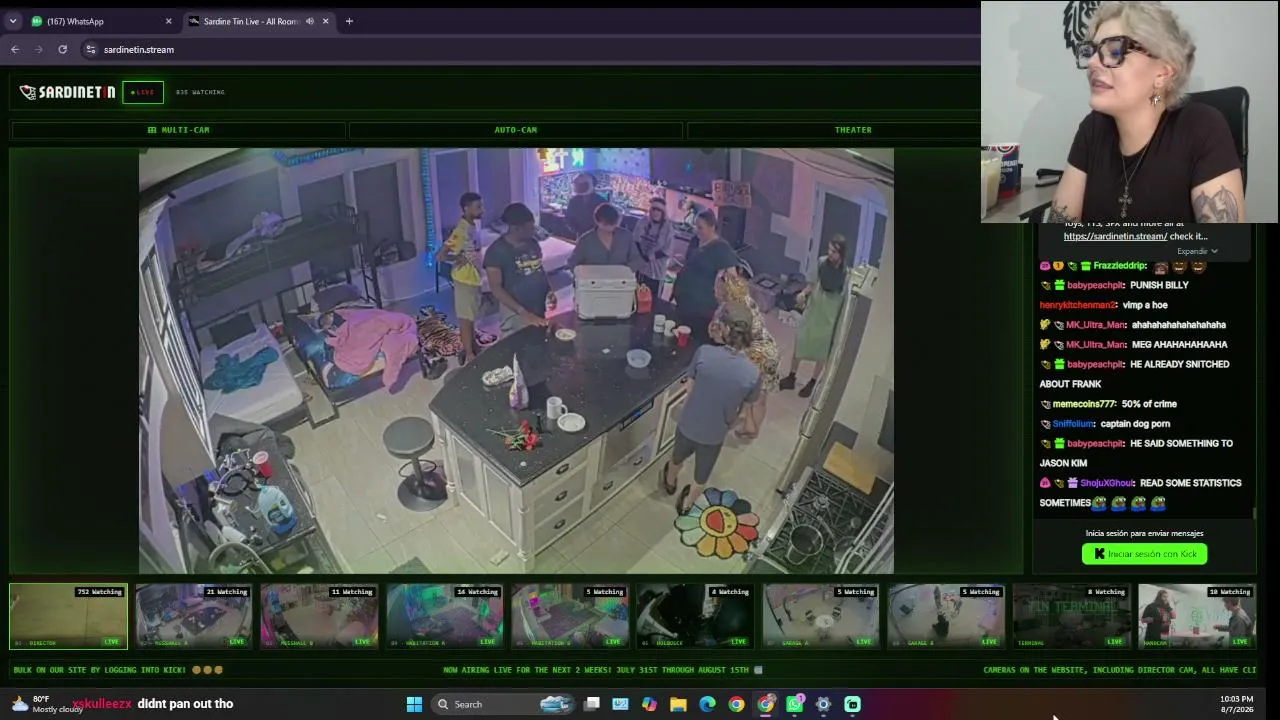Click the 835 watching counter

(x=200, y=92)
